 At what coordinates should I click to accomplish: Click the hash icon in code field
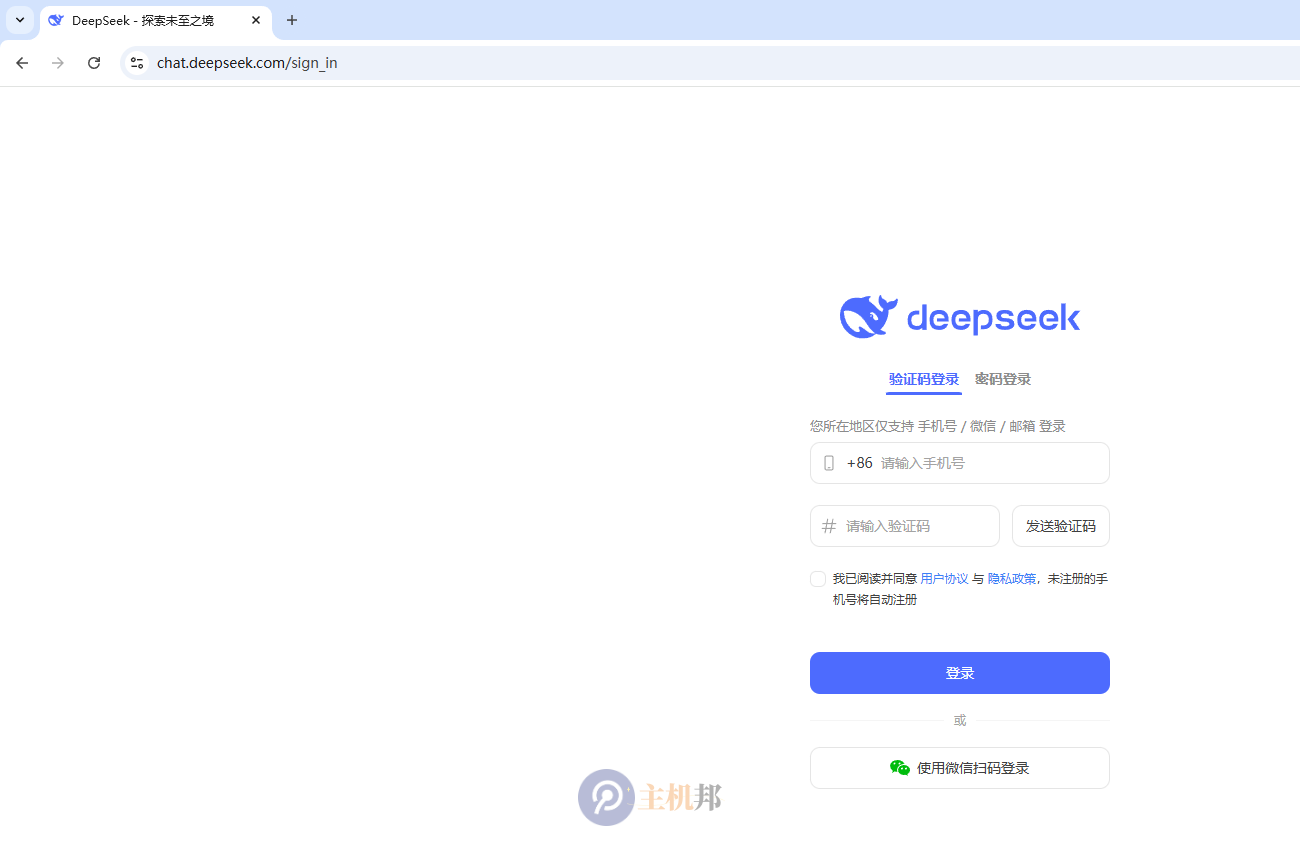pyautogui.click(x=829, y=526)
